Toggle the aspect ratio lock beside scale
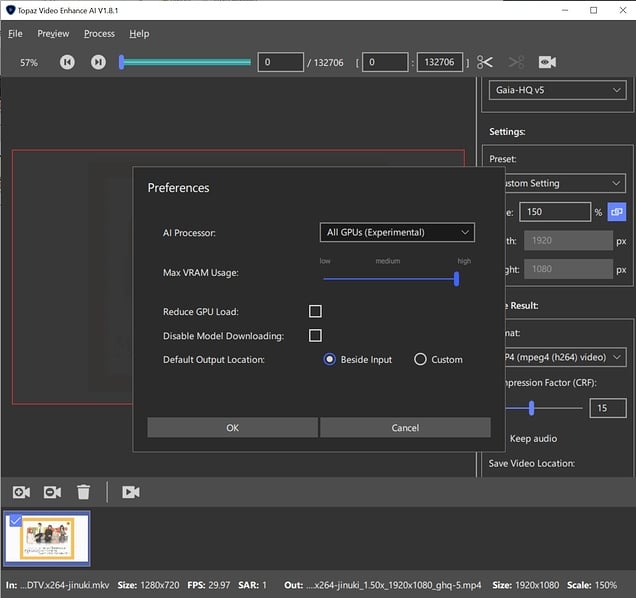The image size is (636, 598). (x=616, y=212)
